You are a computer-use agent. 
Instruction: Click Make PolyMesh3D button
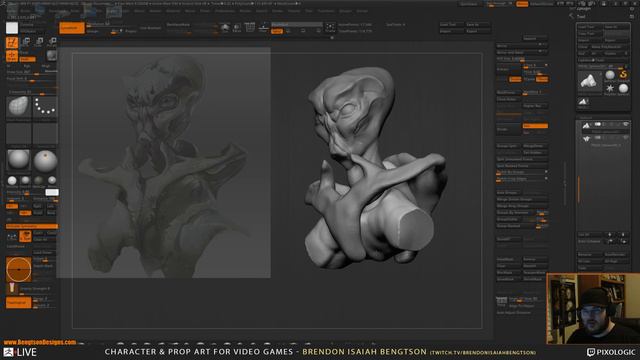pos(610,47)
